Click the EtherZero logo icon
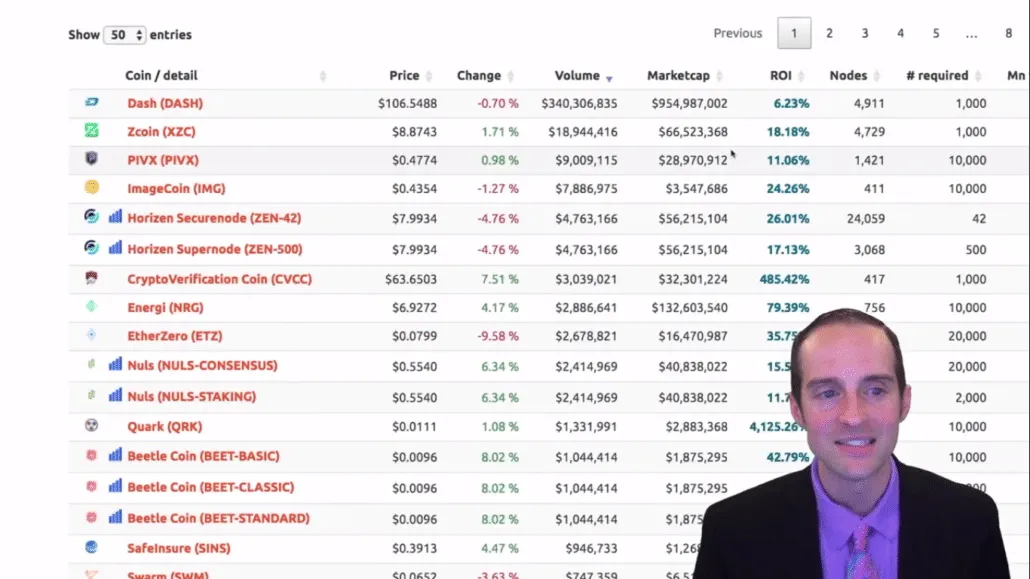This screenshot has width=1030, height=579. [x=91, y=335]
